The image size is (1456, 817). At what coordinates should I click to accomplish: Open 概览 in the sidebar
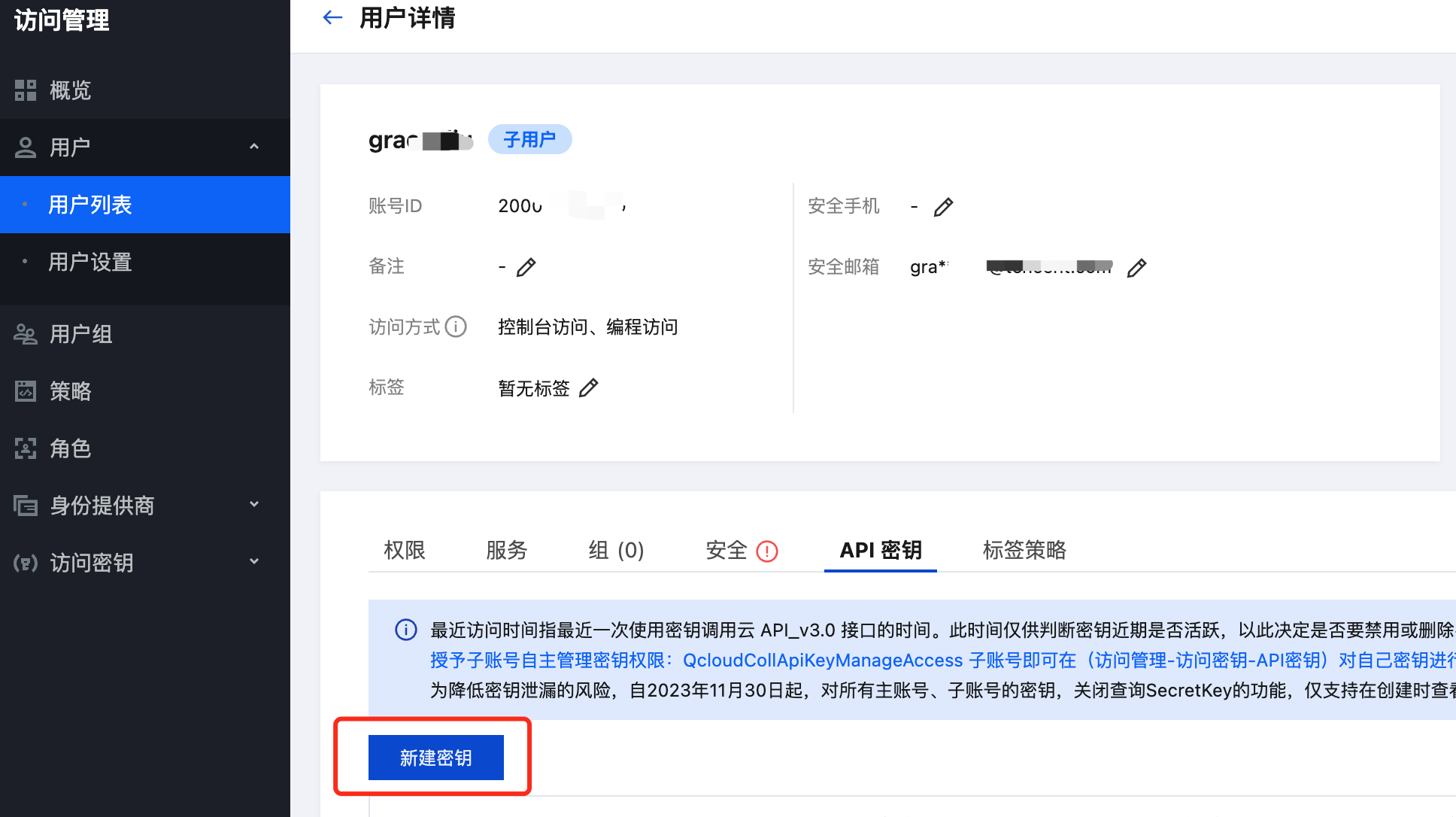[x=70, y=90]
